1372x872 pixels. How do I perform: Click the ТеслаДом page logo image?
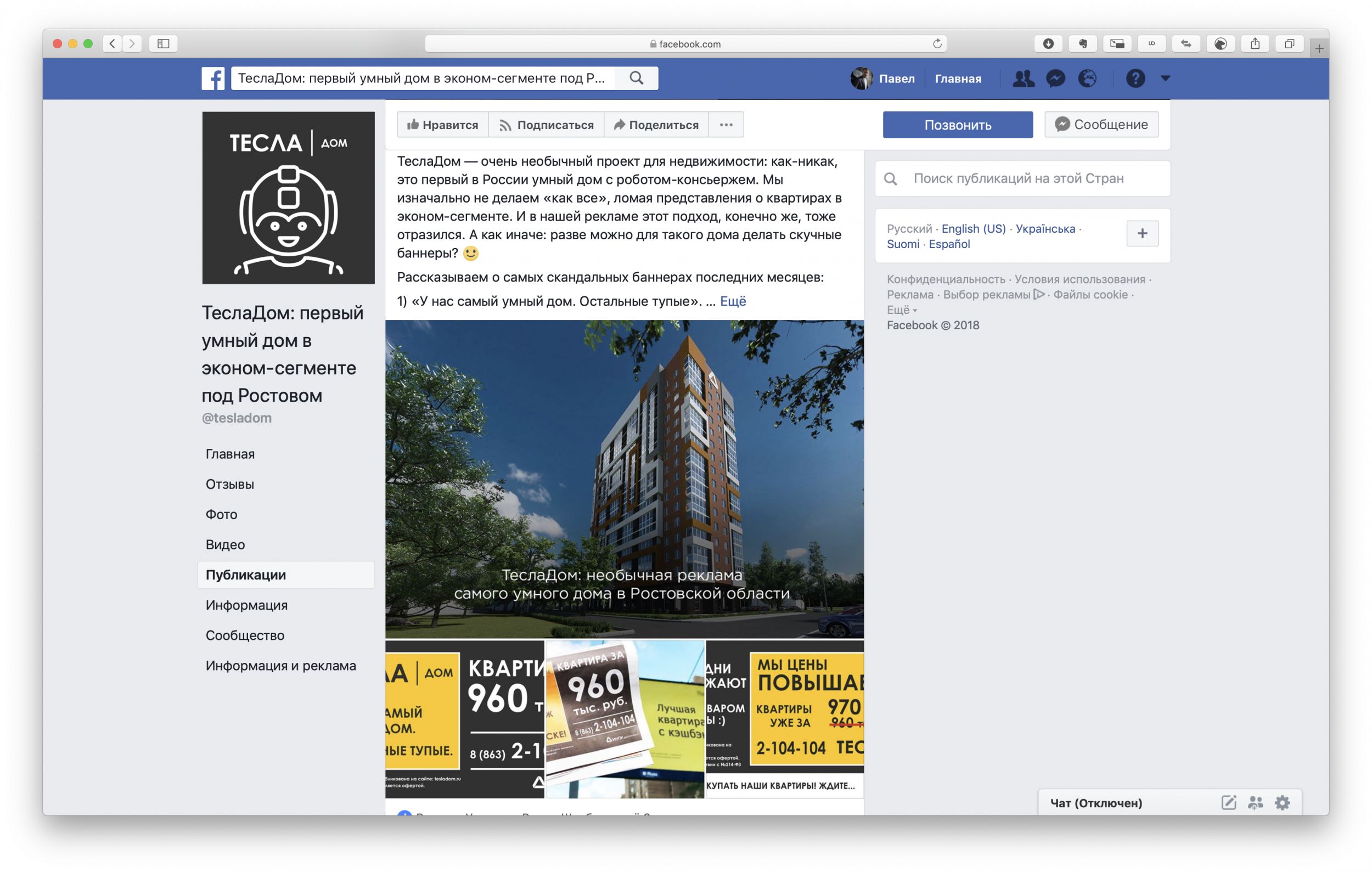pyautogui.click(x=288, y=198)
